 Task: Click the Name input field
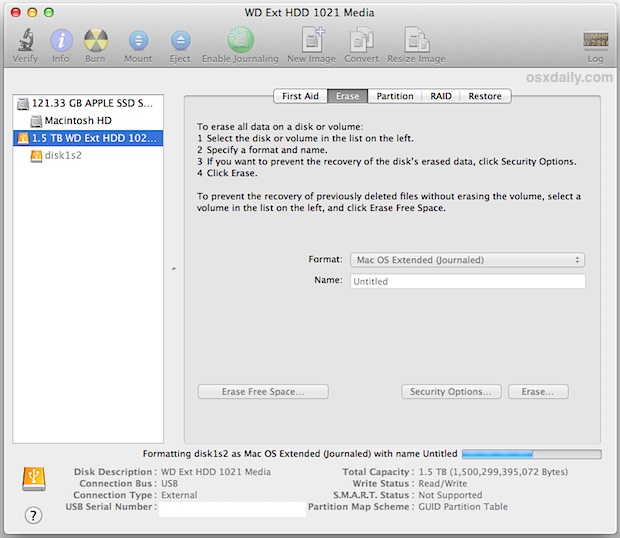point(467,281)
